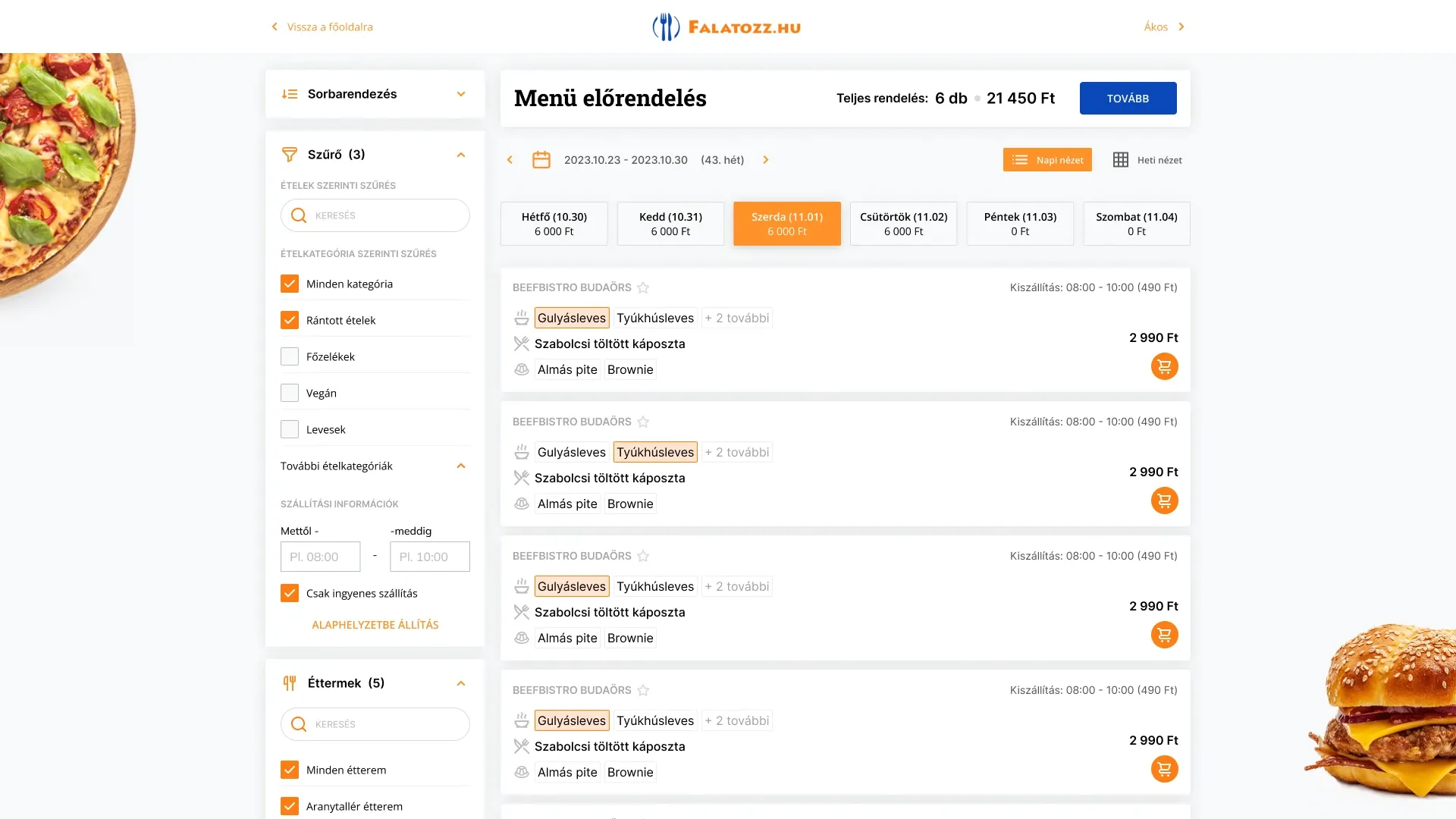Image resolution: width=1456 pixels, height=819 pixels.
Task: Check the Levesek checkbox
Action: tap(290, 429)
